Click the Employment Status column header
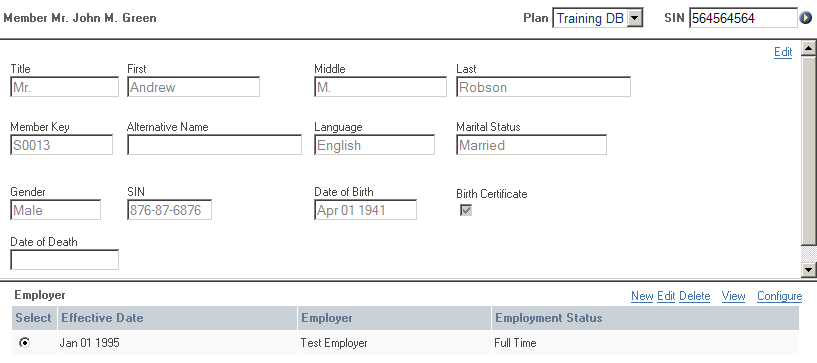Screen dimensions: 817x363 tap(645, 318)
